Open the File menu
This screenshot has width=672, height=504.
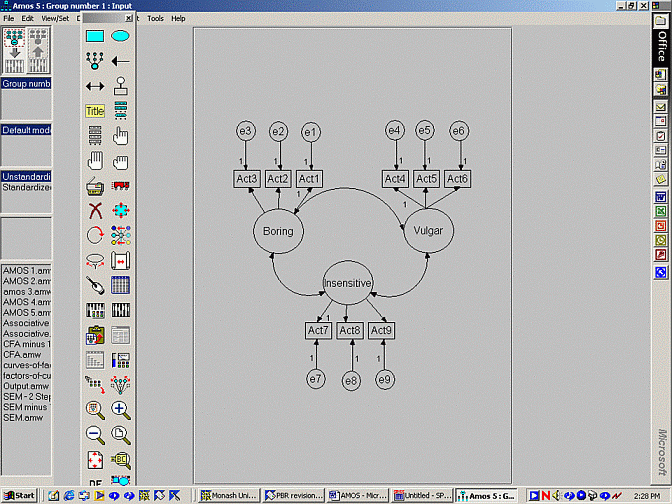pos(8,18)
